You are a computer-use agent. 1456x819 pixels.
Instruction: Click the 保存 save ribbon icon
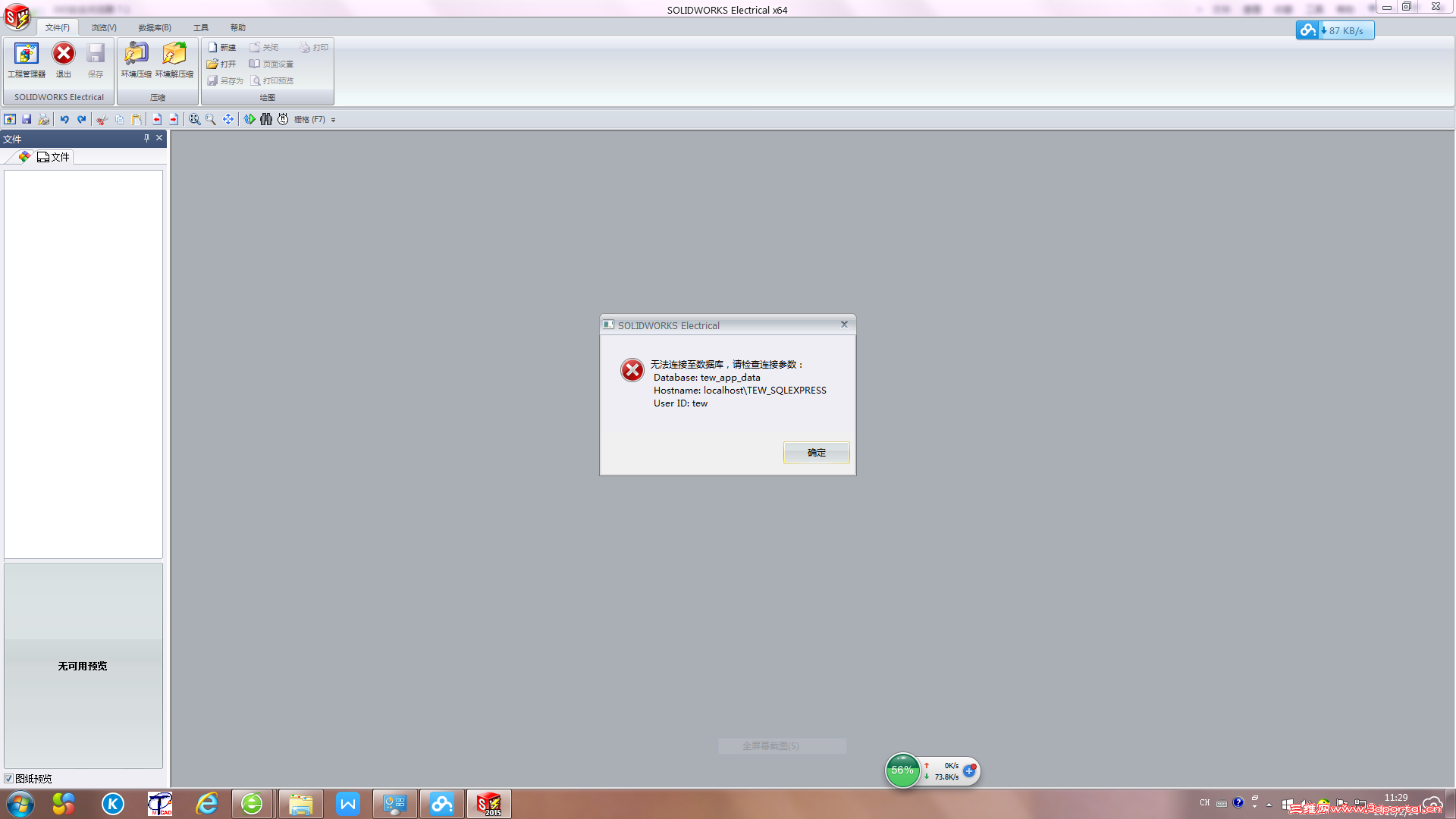(96, 61)
